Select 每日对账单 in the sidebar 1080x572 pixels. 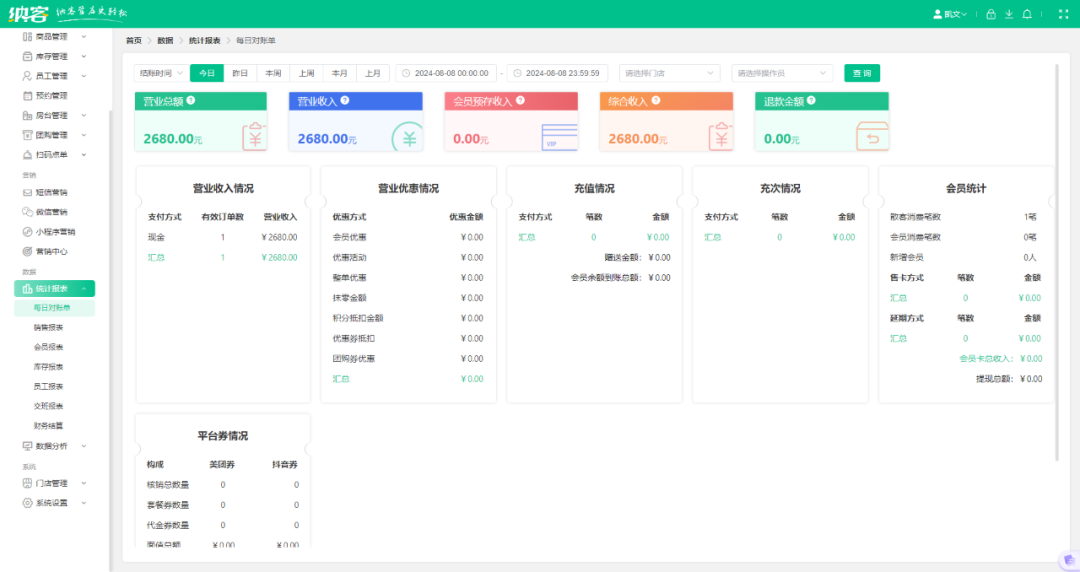click(54, 308)
